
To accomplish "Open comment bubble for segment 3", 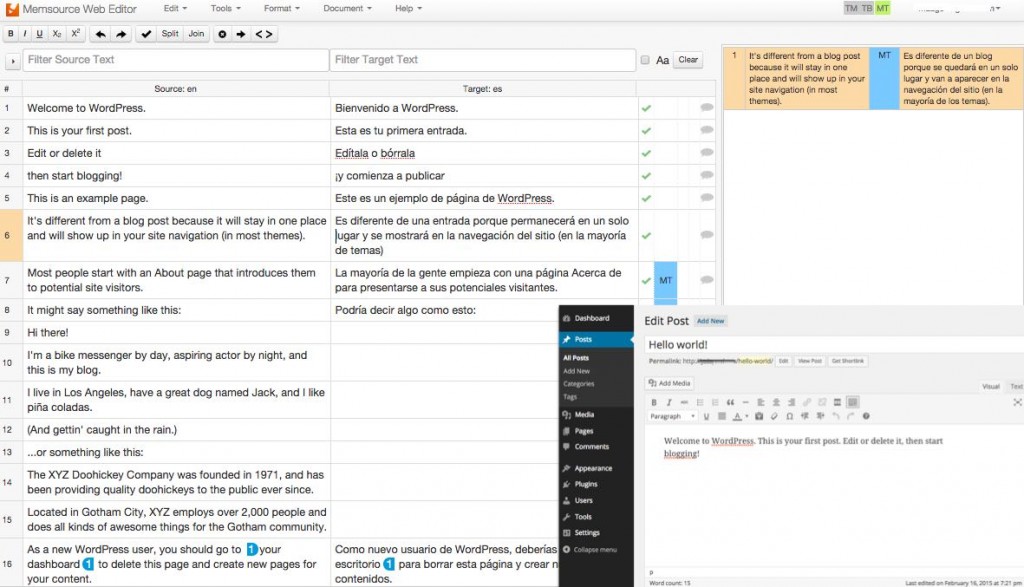I will pos(707,153).
